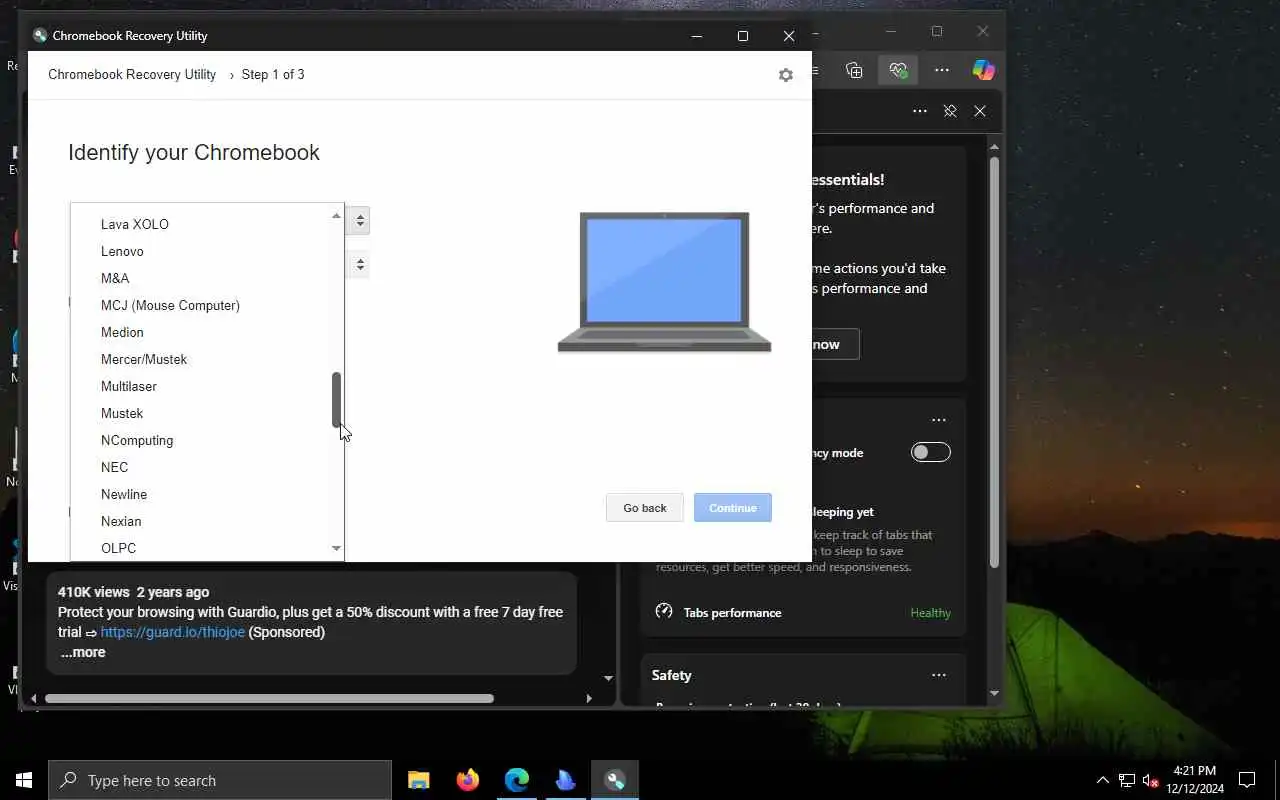1280x800 pixels.
Task: Open File Explorer from taskbar
Action: pyautogui.click(x=418, y=780)
